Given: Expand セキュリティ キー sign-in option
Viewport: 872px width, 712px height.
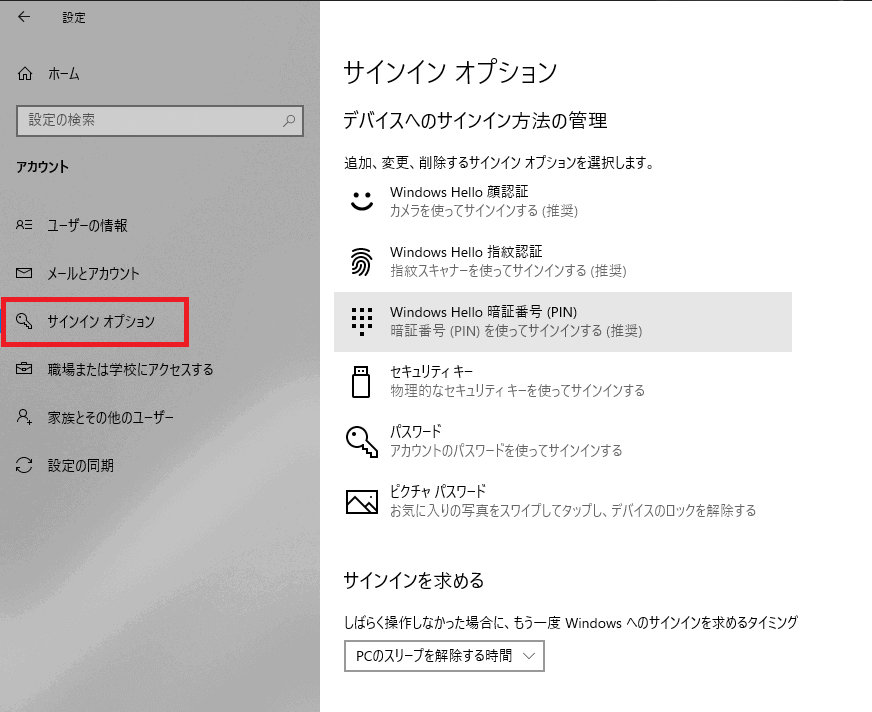Looking at the screenshot, I should pos(563,382).
